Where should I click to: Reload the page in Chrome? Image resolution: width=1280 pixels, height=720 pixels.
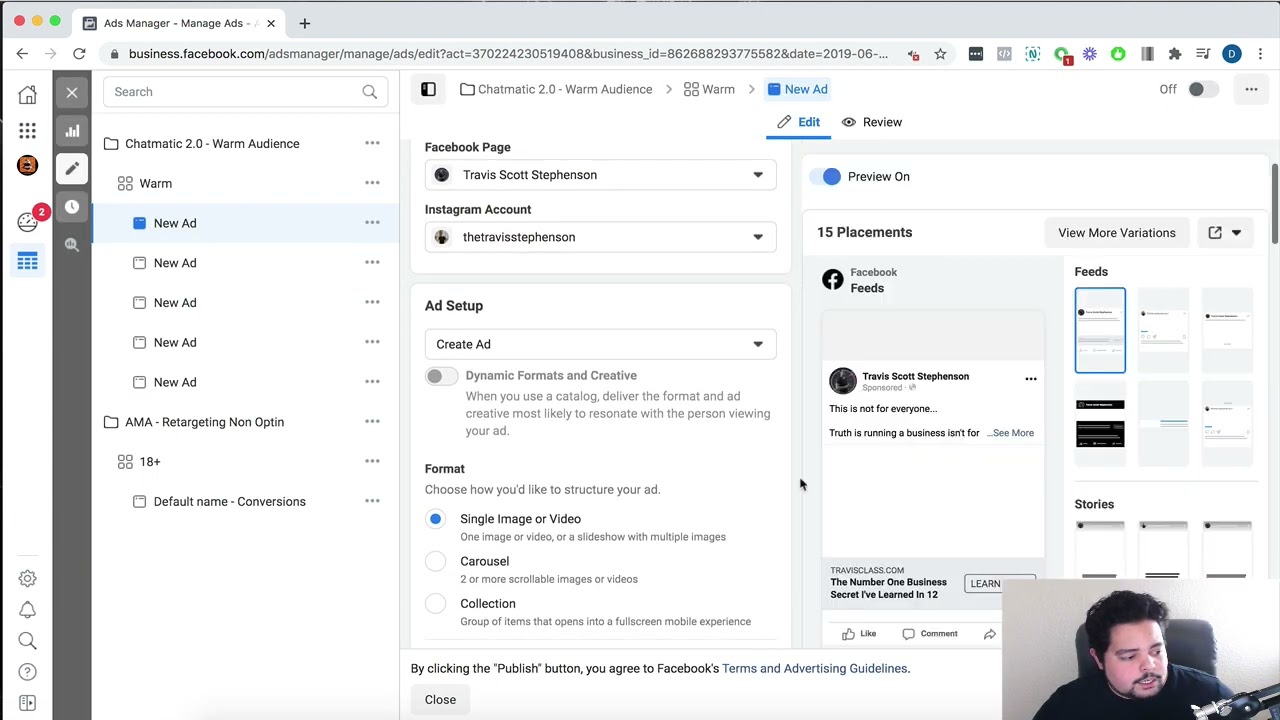click(79, 54)
